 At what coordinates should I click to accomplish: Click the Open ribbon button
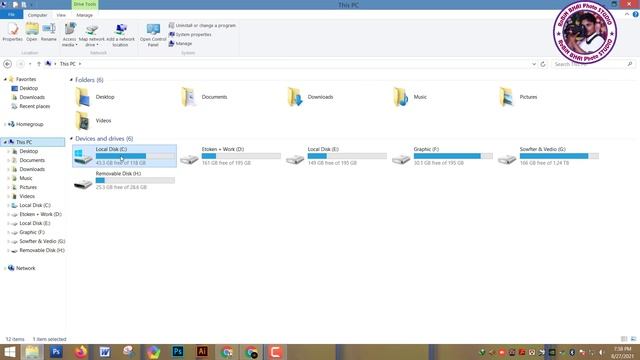[32, 32]
